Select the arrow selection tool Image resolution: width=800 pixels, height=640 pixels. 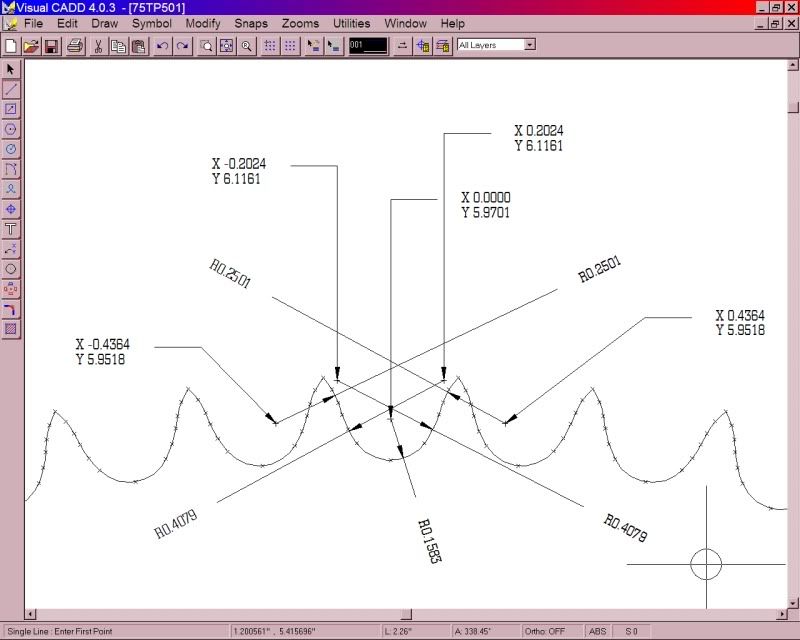pos(12,69)
